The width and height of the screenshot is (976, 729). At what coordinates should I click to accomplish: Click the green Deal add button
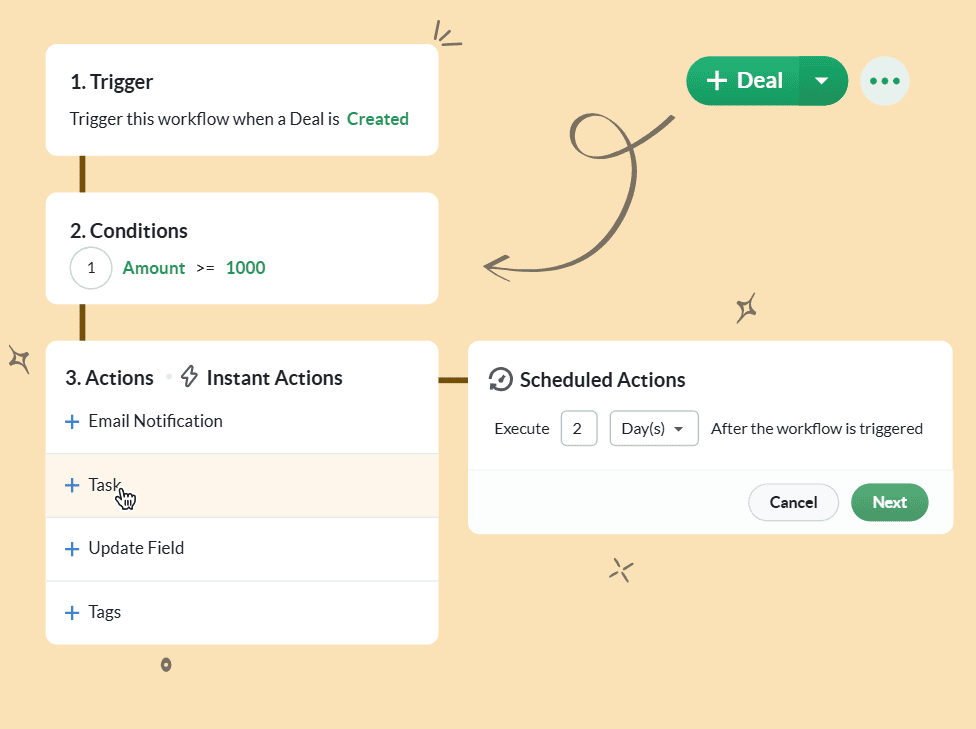click(743, 81)
